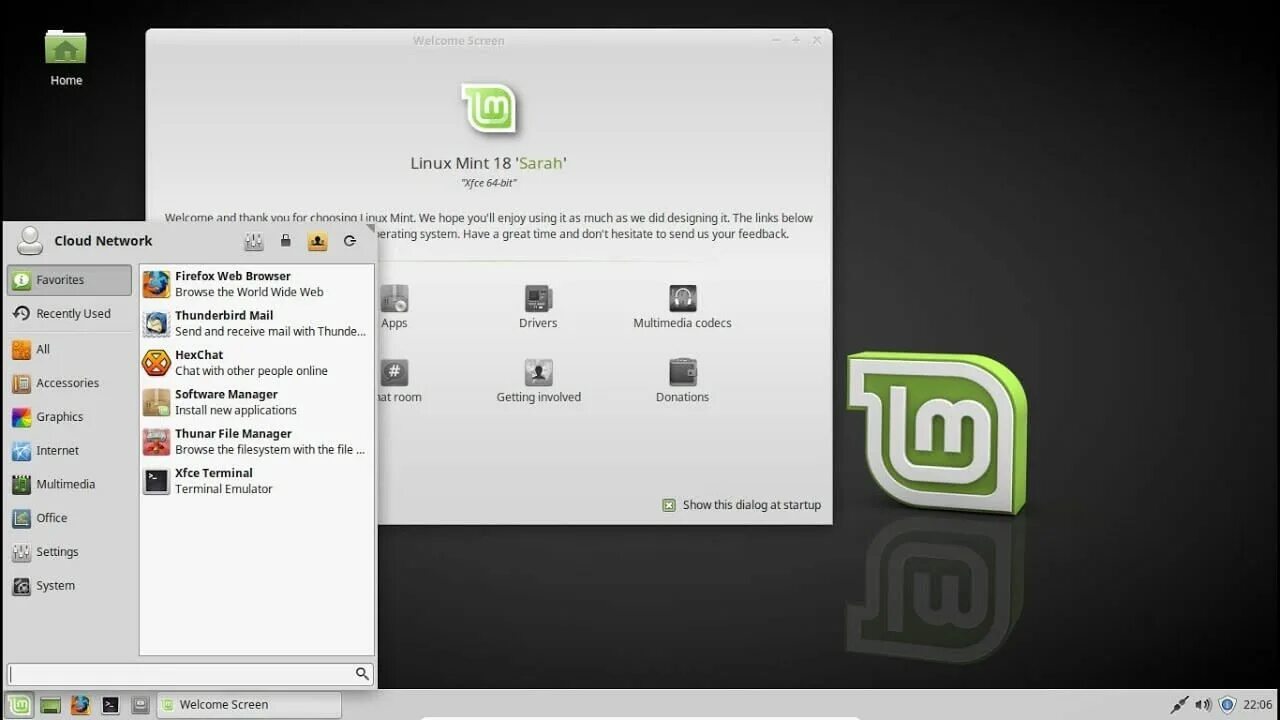Click the network connection tray icon
Image resolution: width=1280 pixels, height=720 pixels.
click(1179, 705)
